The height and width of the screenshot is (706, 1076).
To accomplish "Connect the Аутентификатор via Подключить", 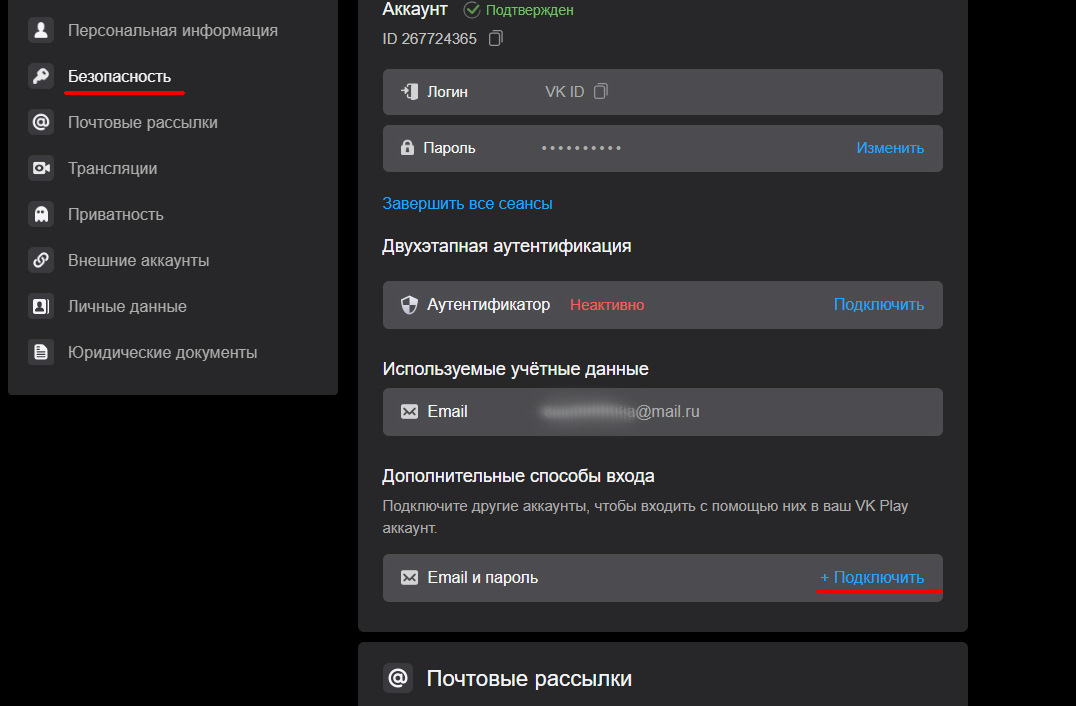I will pos(878,304).
